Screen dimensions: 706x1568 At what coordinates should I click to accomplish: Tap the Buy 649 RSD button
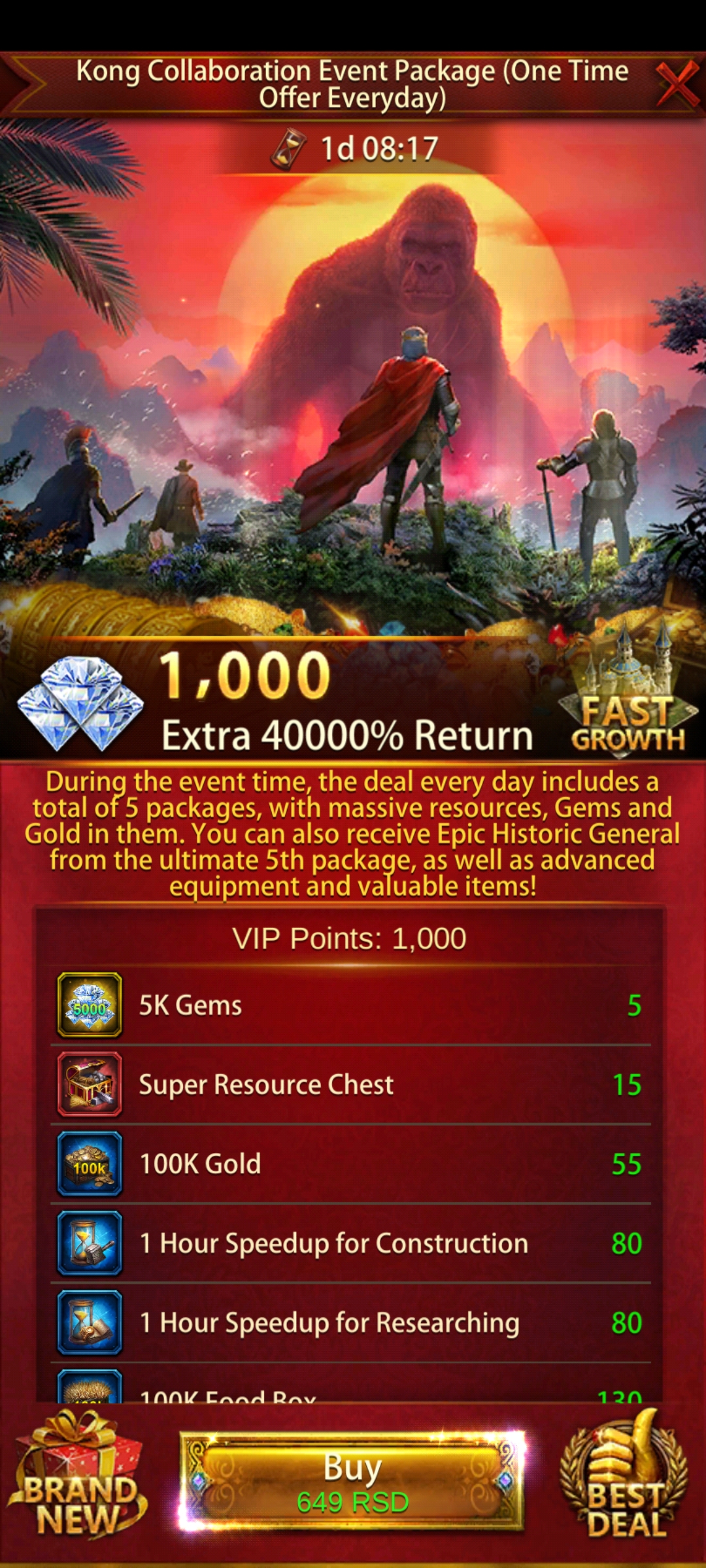352,1482
